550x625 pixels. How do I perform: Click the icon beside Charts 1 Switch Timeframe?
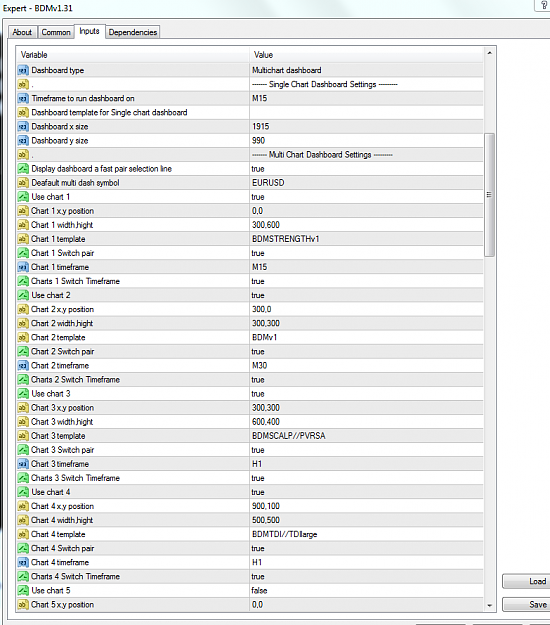pyautogui.click(x=23, y=281)
